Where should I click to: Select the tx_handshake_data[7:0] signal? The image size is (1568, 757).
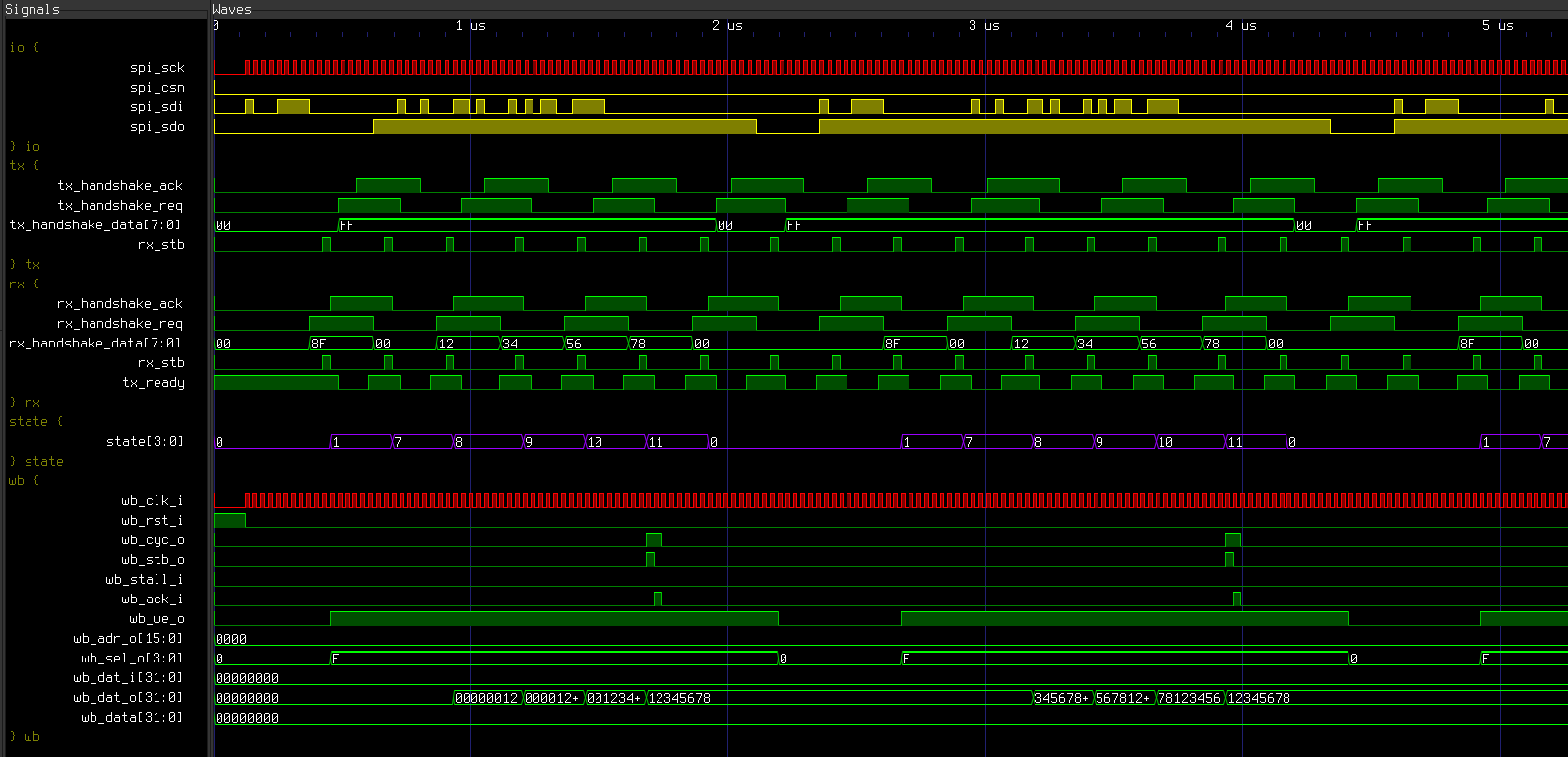95,224
